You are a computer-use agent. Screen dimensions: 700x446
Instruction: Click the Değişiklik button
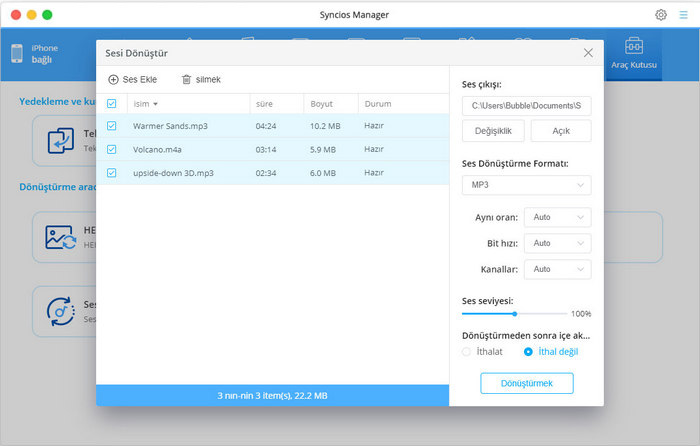(493, 131)
